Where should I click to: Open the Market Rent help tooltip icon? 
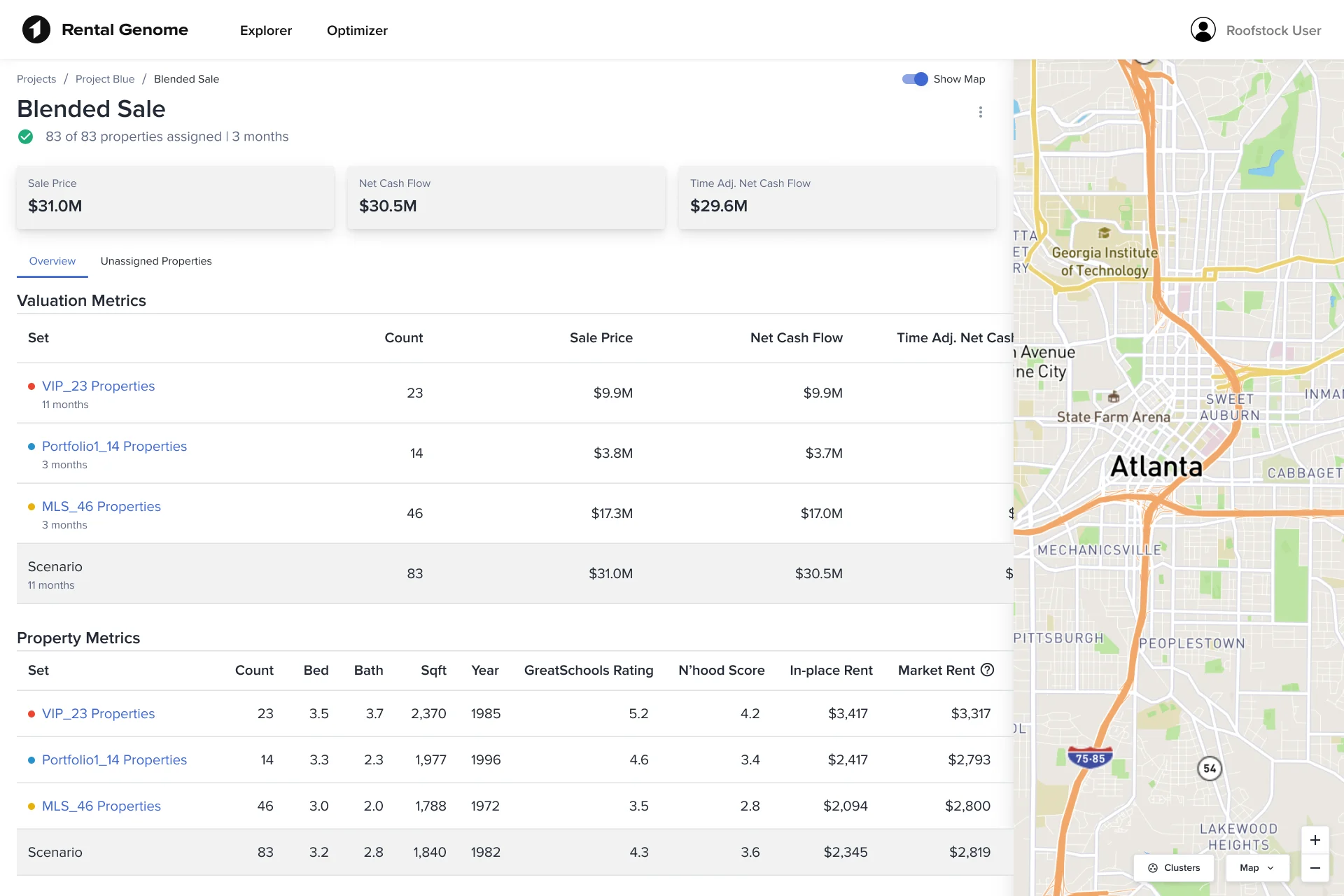(988, 670)
